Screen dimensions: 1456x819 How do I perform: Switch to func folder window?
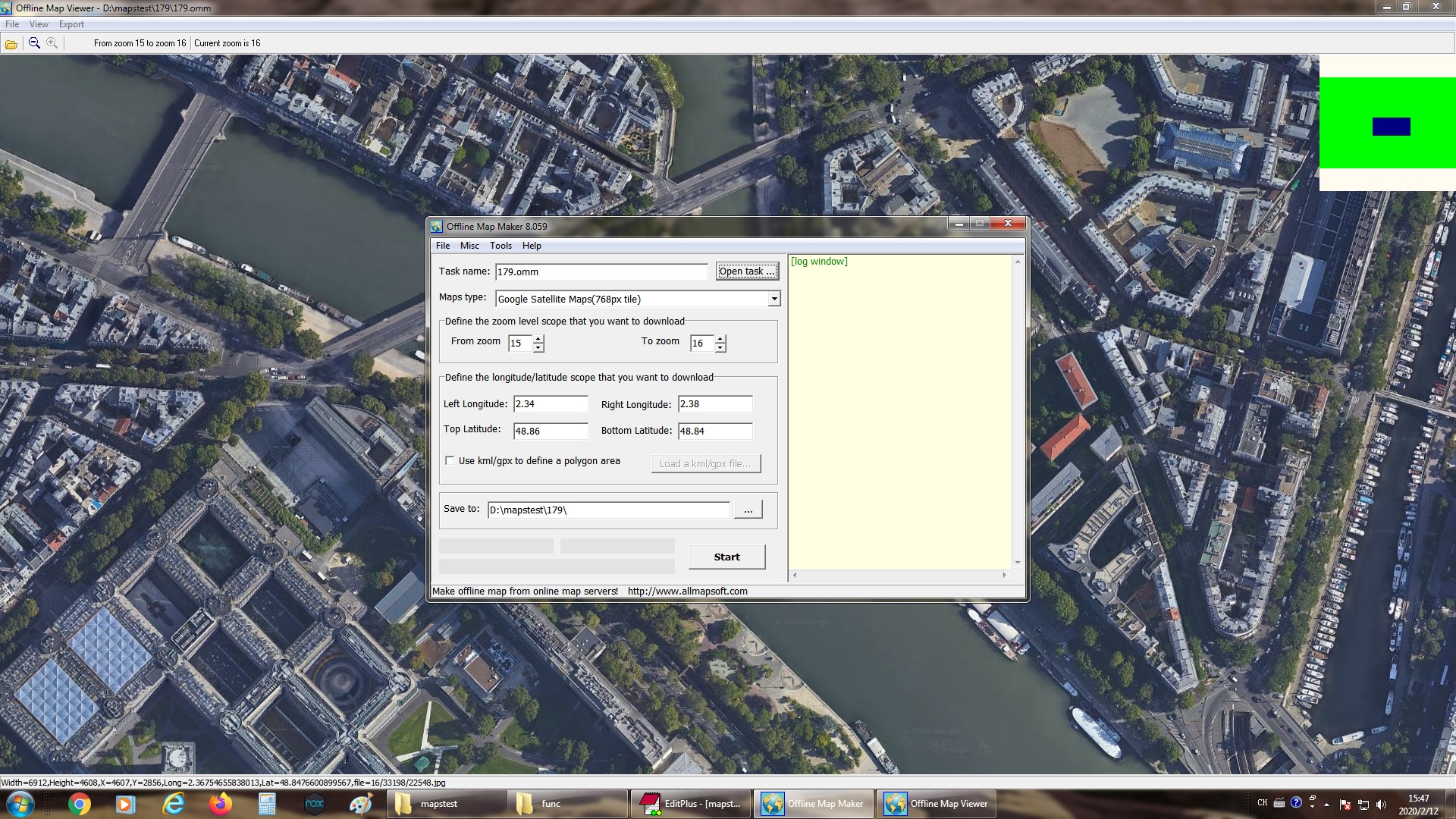point(567,804)
